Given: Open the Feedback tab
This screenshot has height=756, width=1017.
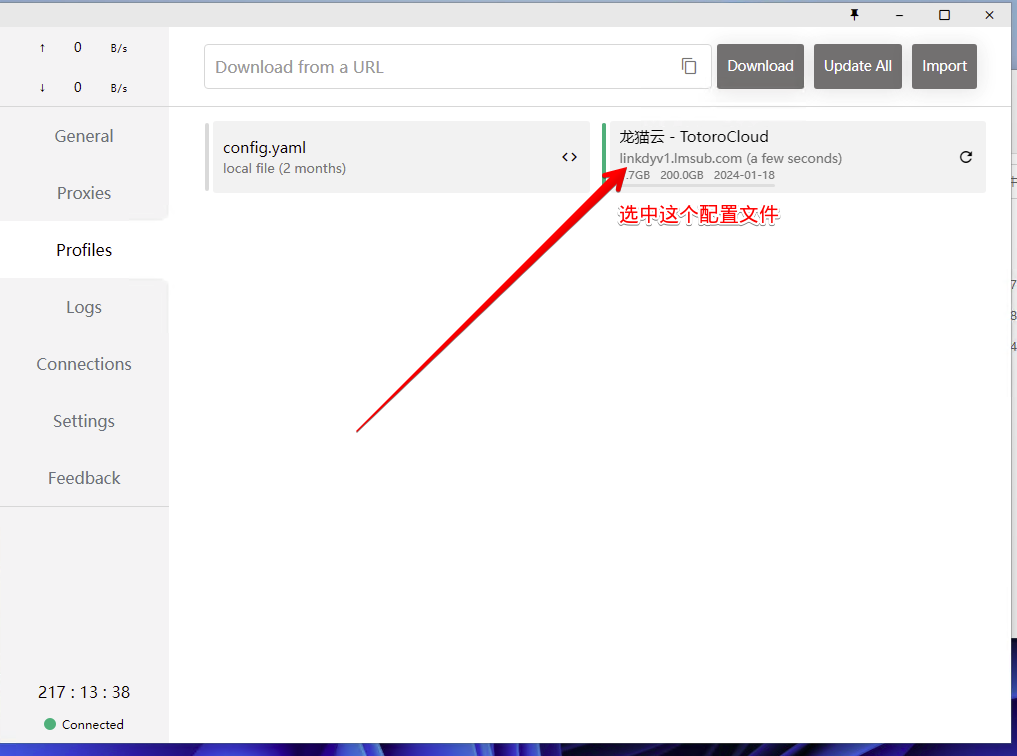Looking at the screenshot, I should pos(84,478).
